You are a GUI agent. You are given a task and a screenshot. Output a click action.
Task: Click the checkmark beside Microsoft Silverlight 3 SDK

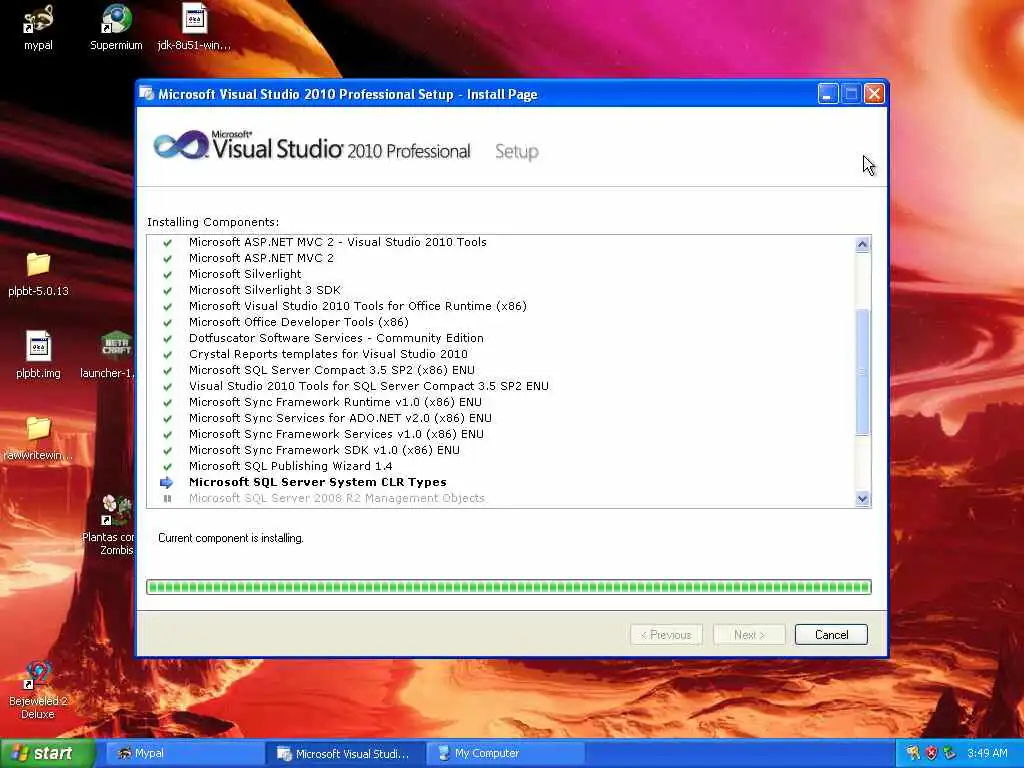click(x=167, y=291)
